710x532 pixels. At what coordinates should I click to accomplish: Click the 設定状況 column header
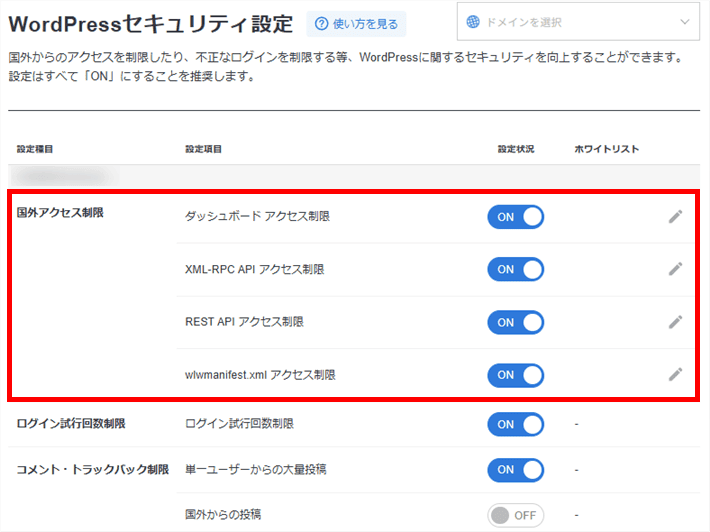[x=516, y=149]
